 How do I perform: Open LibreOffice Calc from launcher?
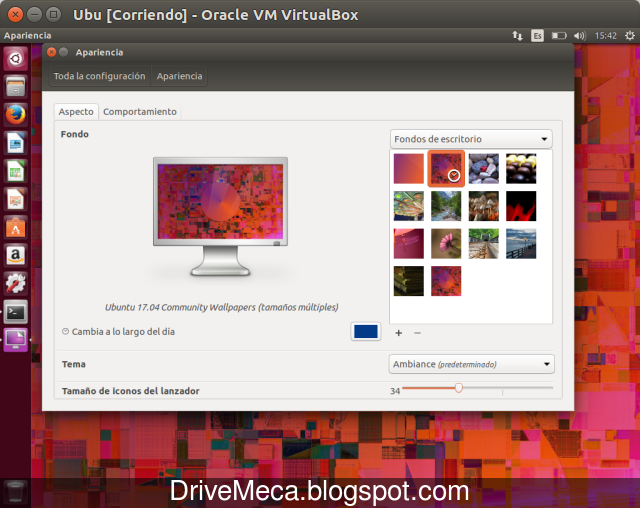coord(16,171)
